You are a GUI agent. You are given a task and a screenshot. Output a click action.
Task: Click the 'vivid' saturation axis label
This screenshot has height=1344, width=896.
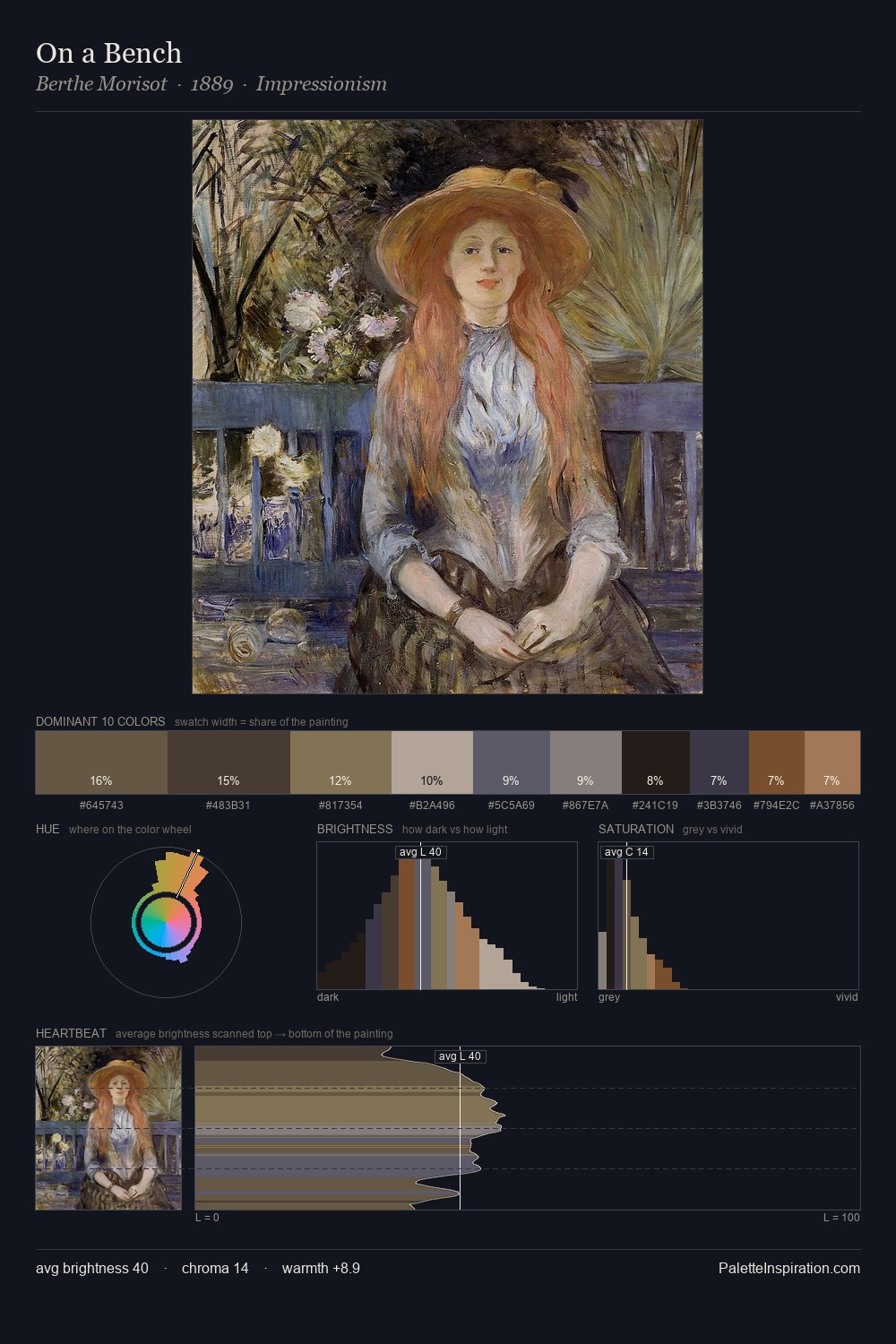click(847, 997)
